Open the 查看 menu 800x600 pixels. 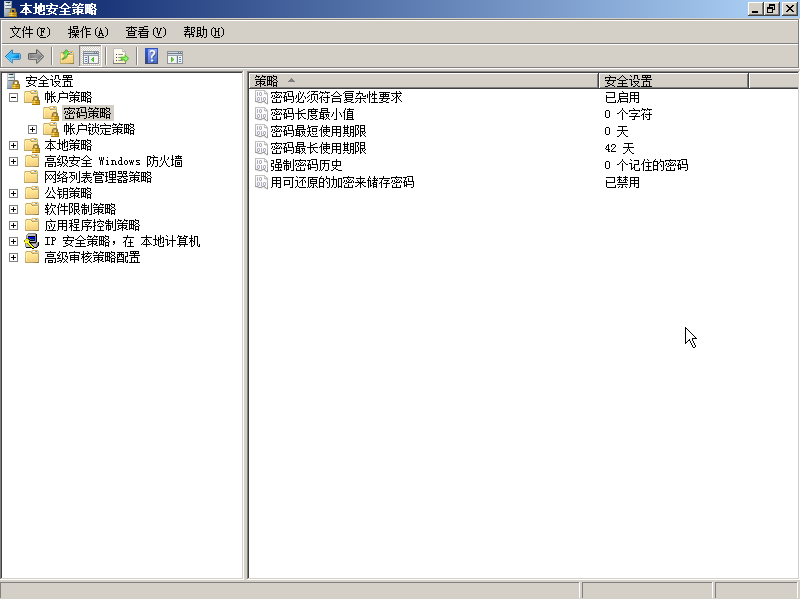[144, 31]
